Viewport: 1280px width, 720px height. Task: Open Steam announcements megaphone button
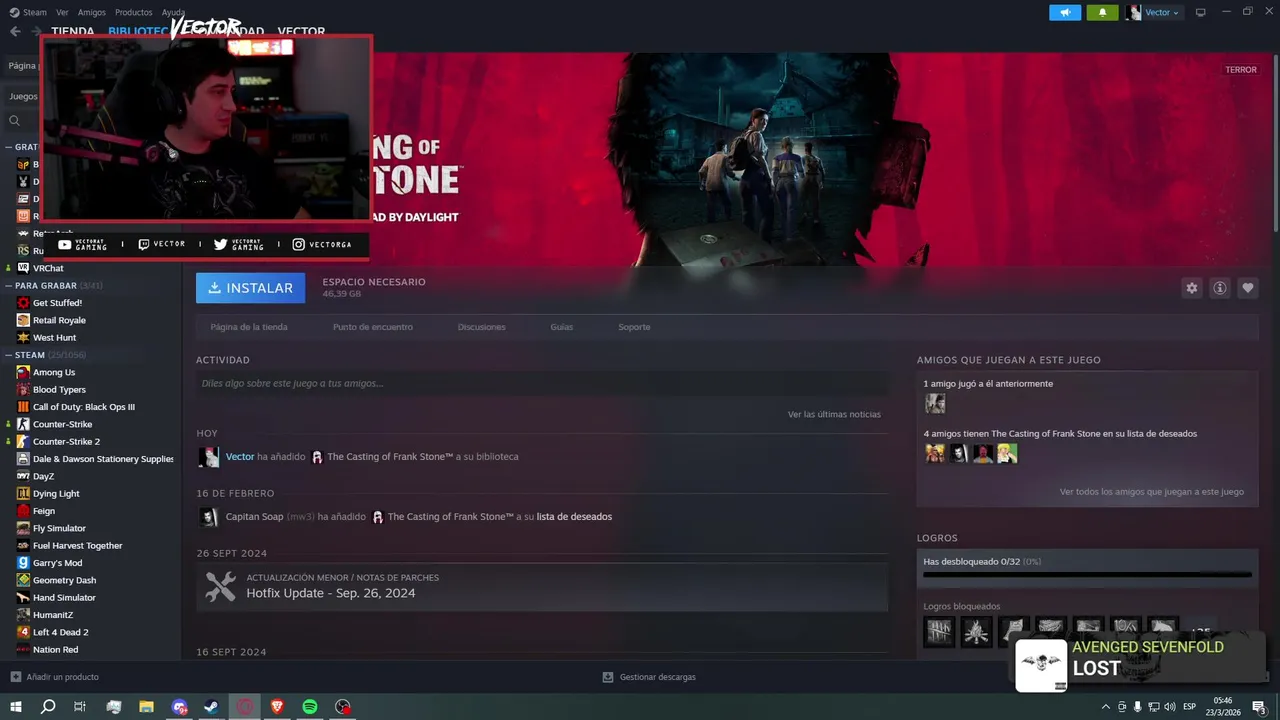point(1065,12)
